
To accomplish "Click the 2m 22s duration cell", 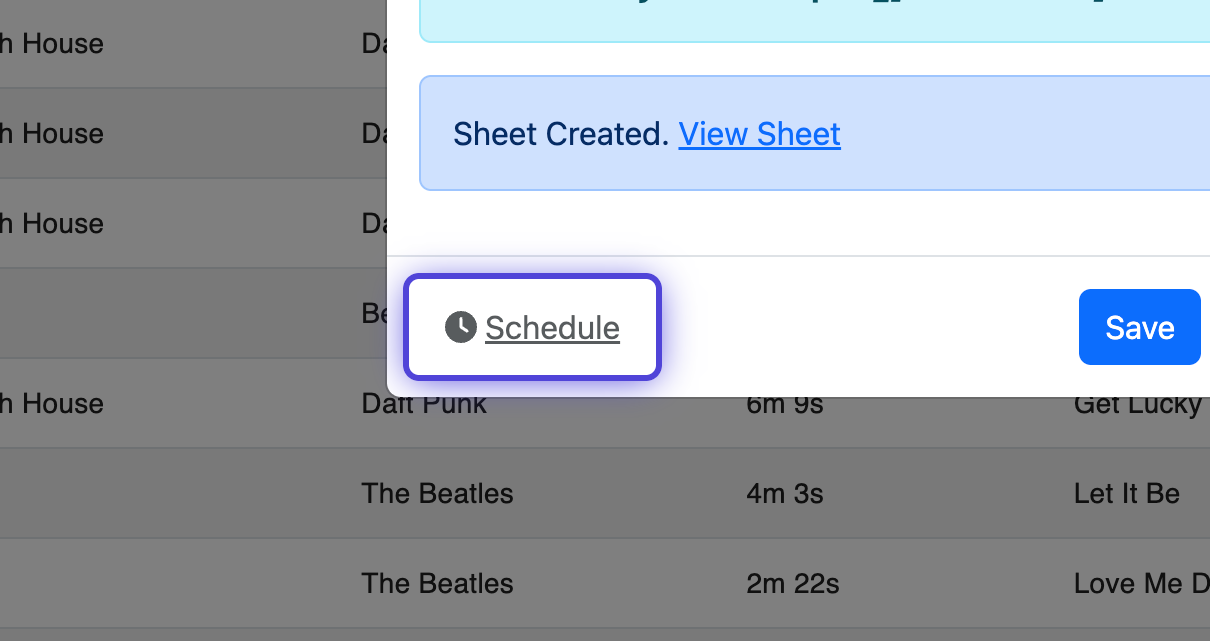I will [794, 583].
